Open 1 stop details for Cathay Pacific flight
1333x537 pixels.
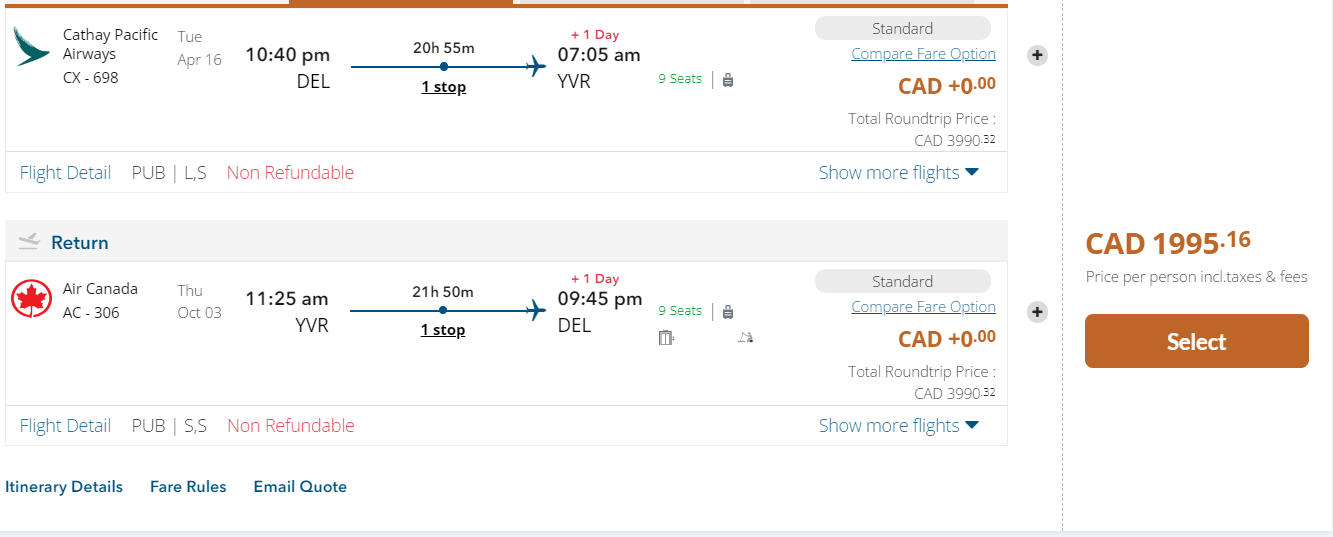point(443,87)
